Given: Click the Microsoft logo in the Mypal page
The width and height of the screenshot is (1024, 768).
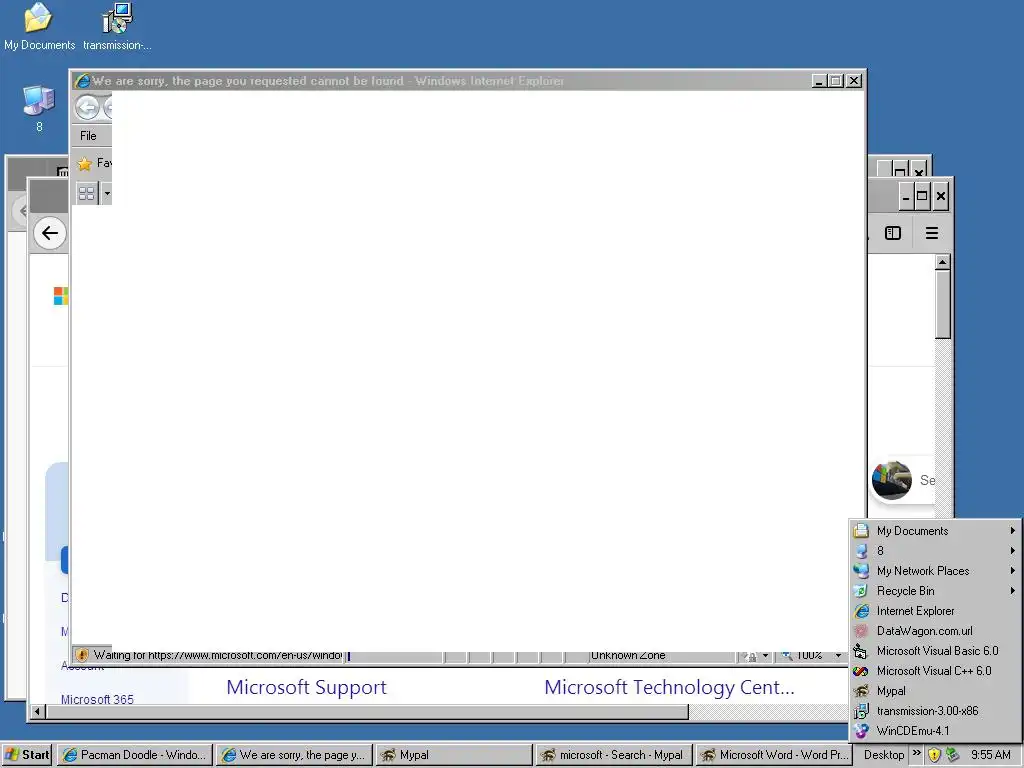Looking at the screenshot, I should click(61, 296).
